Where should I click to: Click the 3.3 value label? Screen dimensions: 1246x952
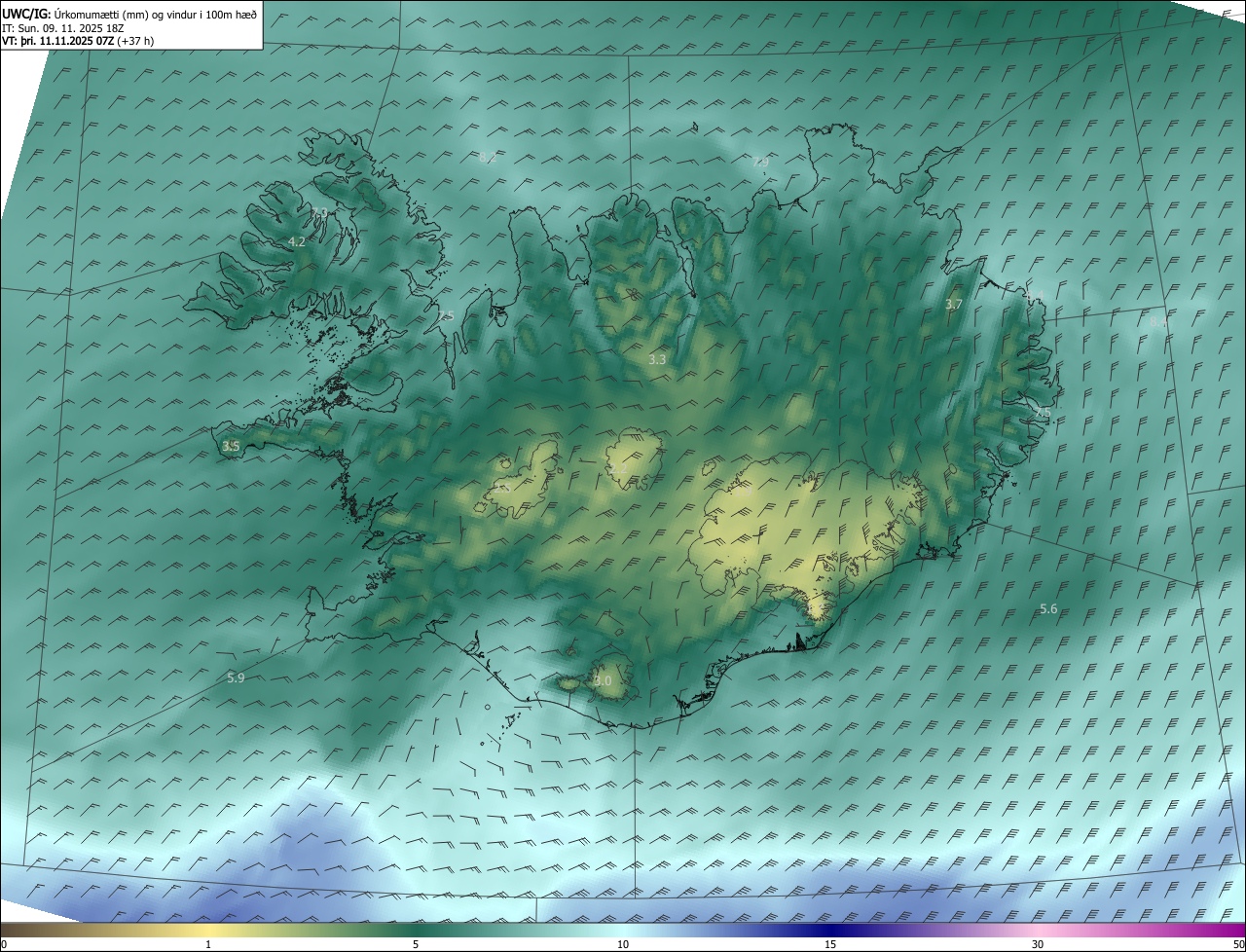pyautogui.click(x=657, y=359)
